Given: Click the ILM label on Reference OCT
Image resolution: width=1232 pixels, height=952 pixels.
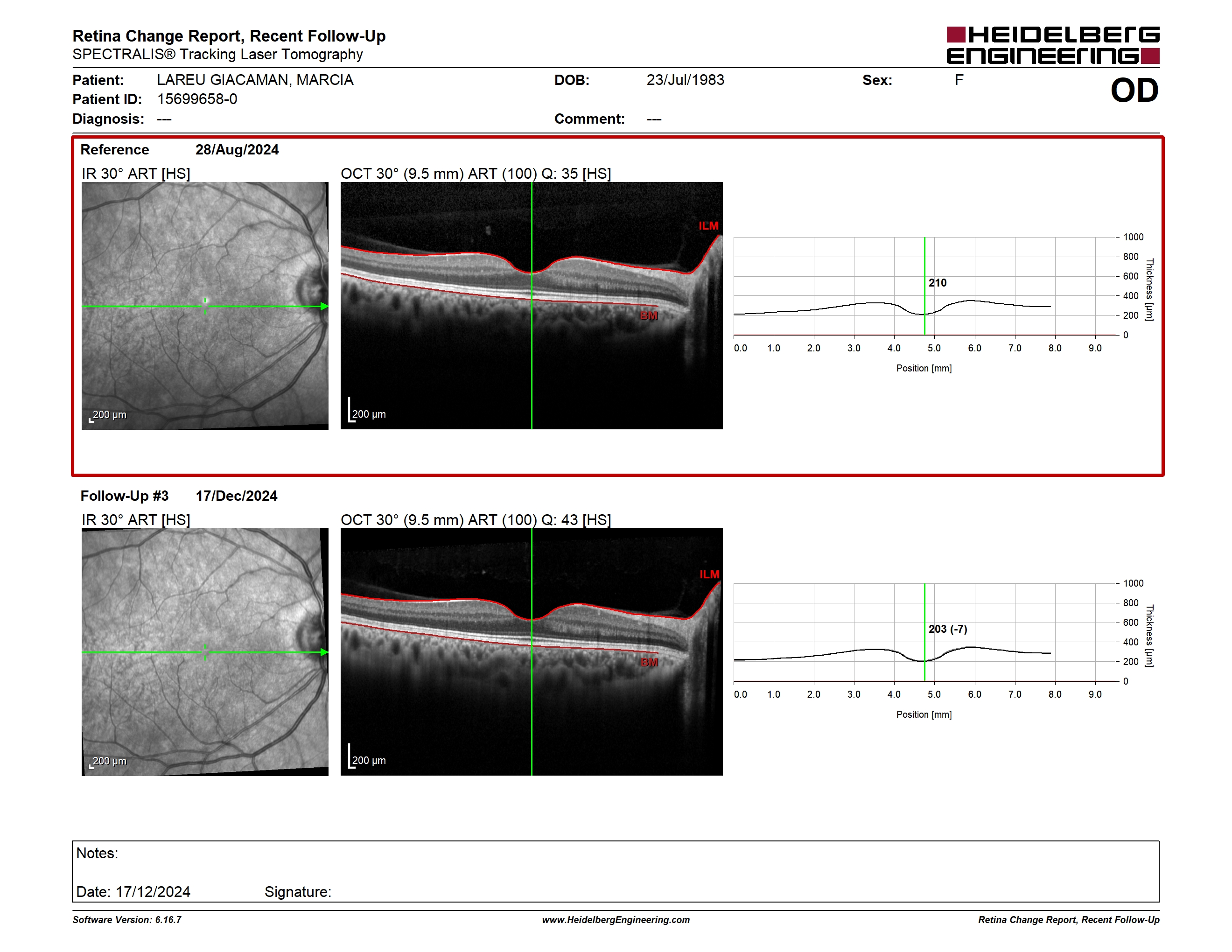Looking at the screenshot, I should tap(708, 225).
